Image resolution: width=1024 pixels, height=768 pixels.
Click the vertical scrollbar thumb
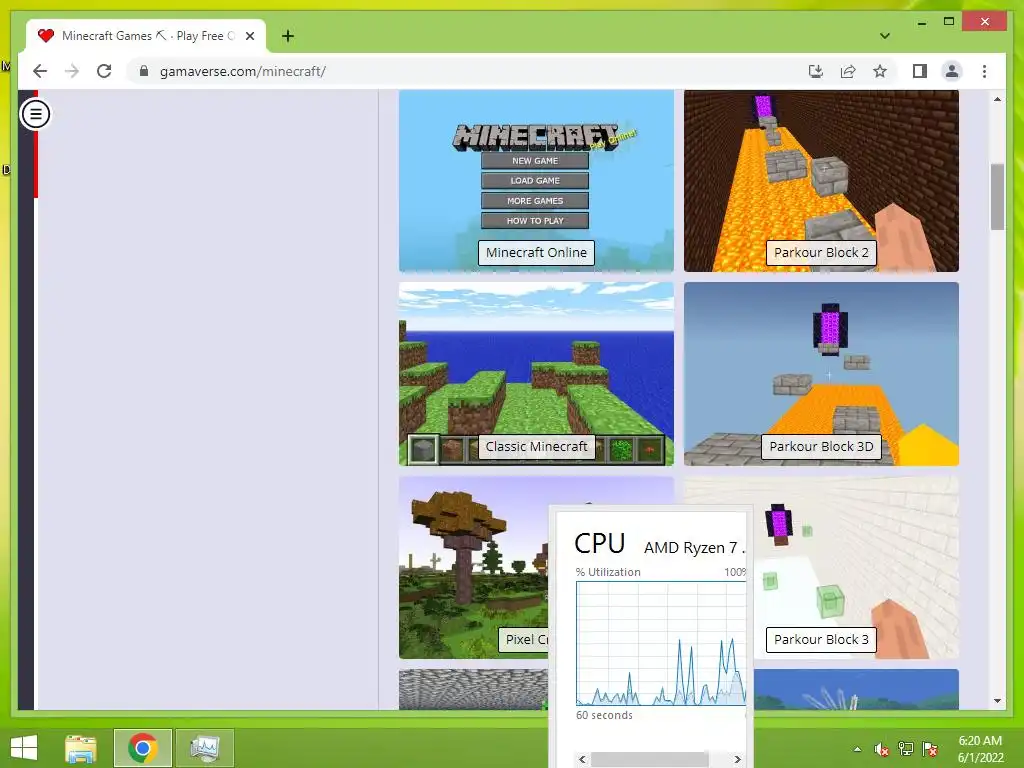pos(997,197)
